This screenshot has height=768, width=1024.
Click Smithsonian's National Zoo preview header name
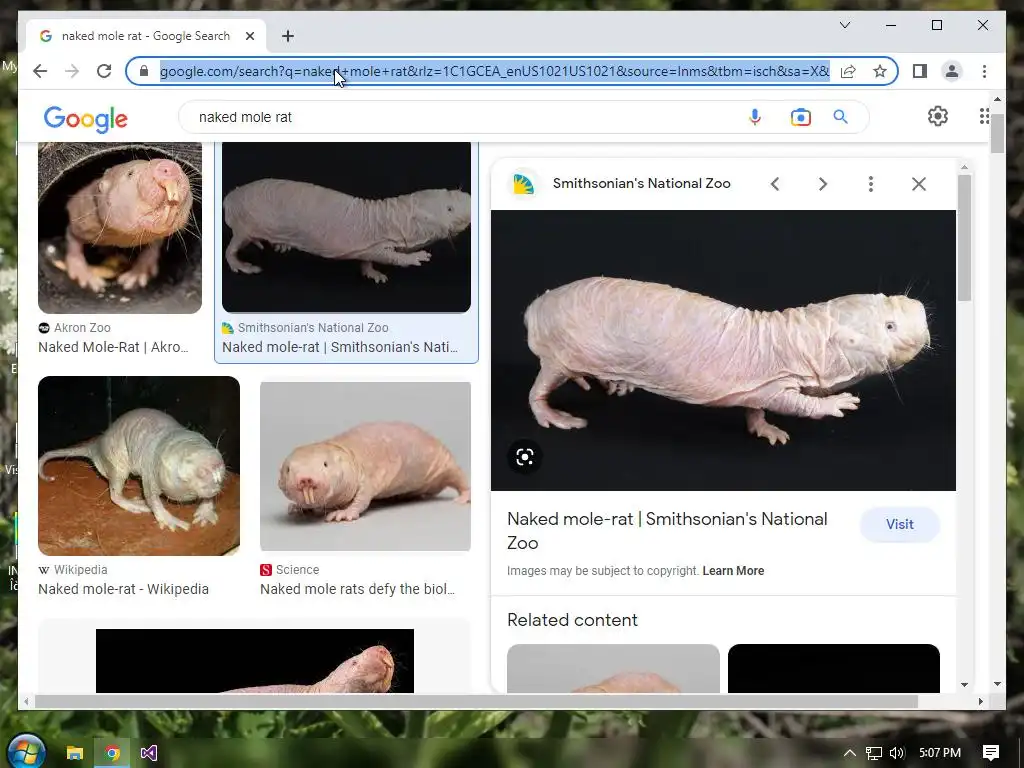pos(641,184)
